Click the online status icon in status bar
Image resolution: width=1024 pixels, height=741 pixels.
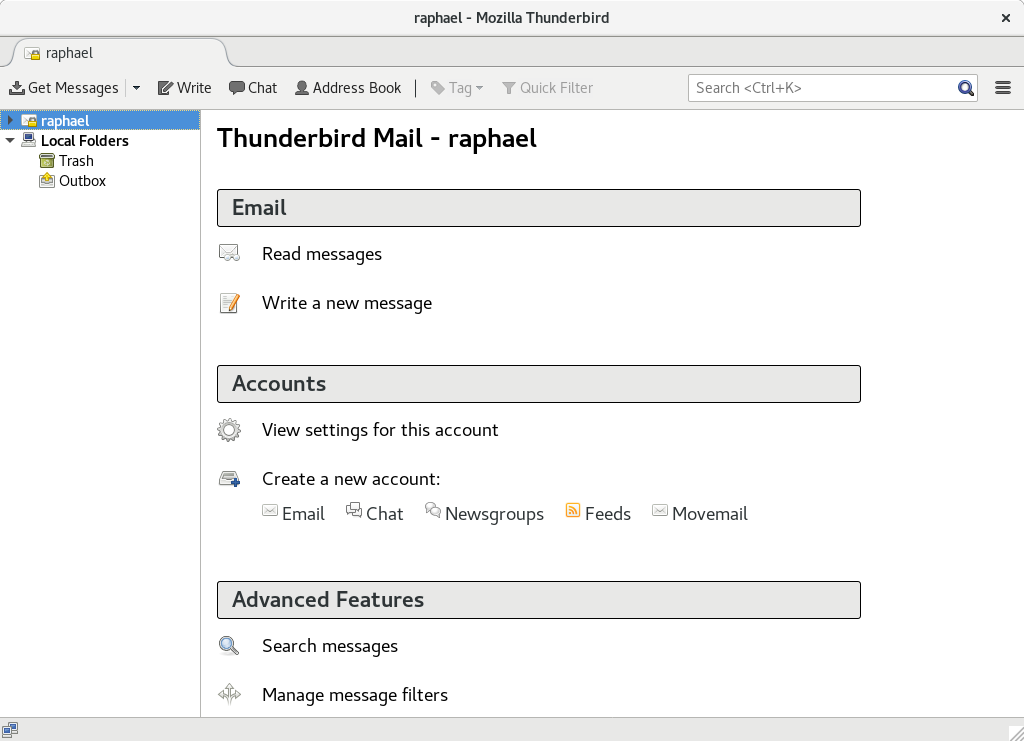coord(10,729)
